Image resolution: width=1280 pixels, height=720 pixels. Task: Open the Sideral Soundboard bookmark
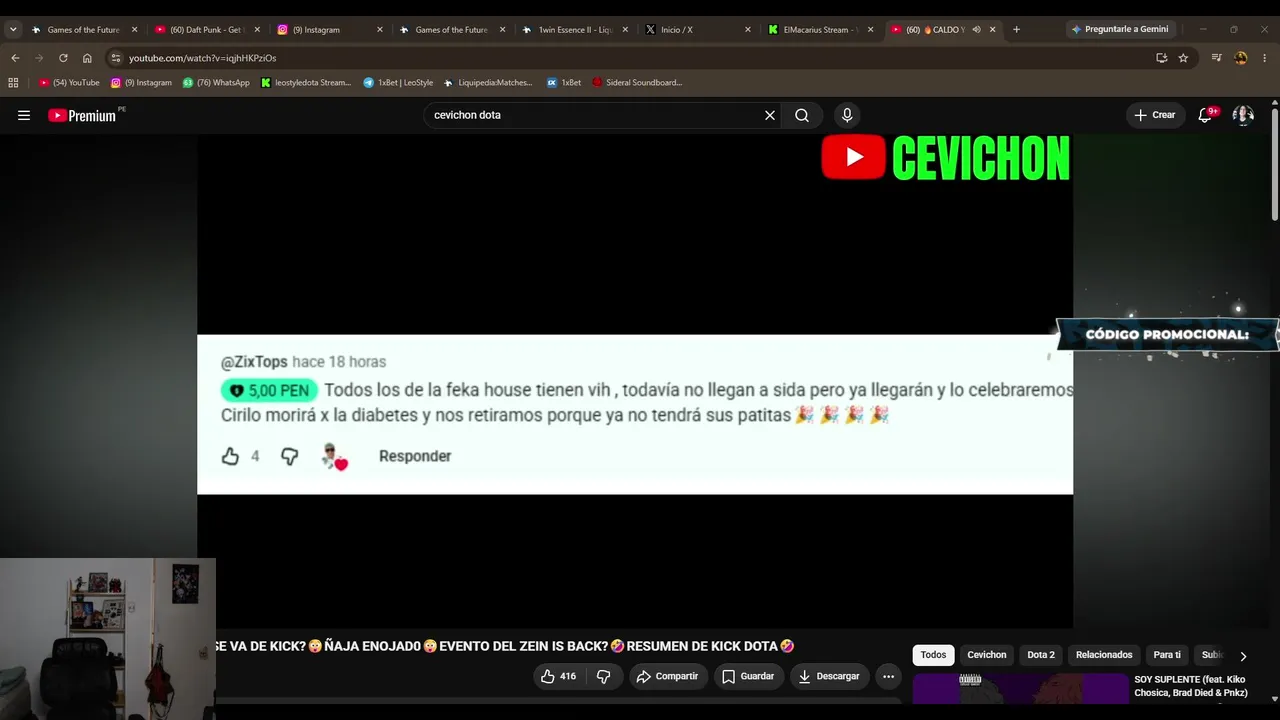point(637,82)
